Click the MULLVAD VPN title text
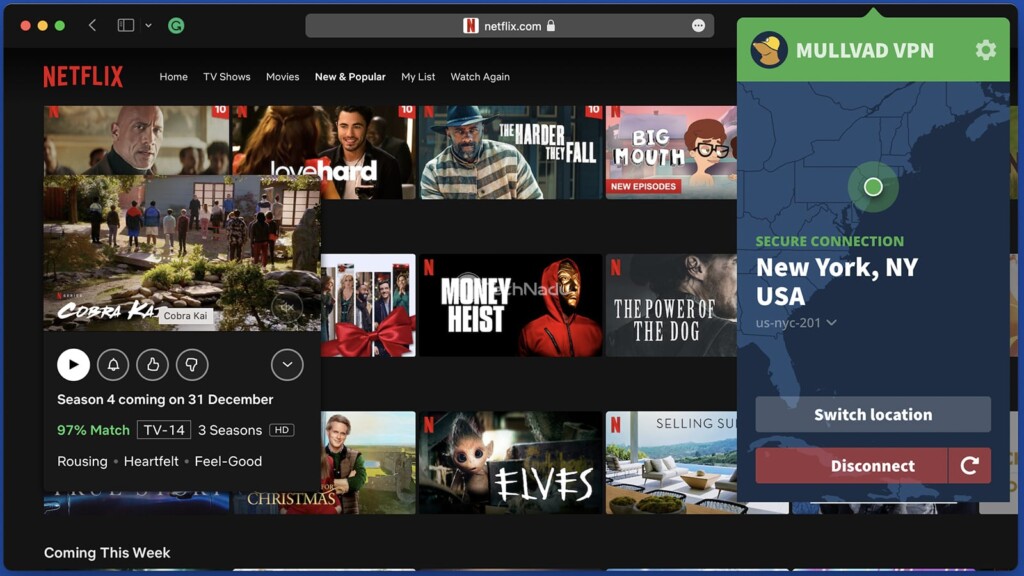The height and width of the screenshot is (576, 1024). tap(865, 50)
